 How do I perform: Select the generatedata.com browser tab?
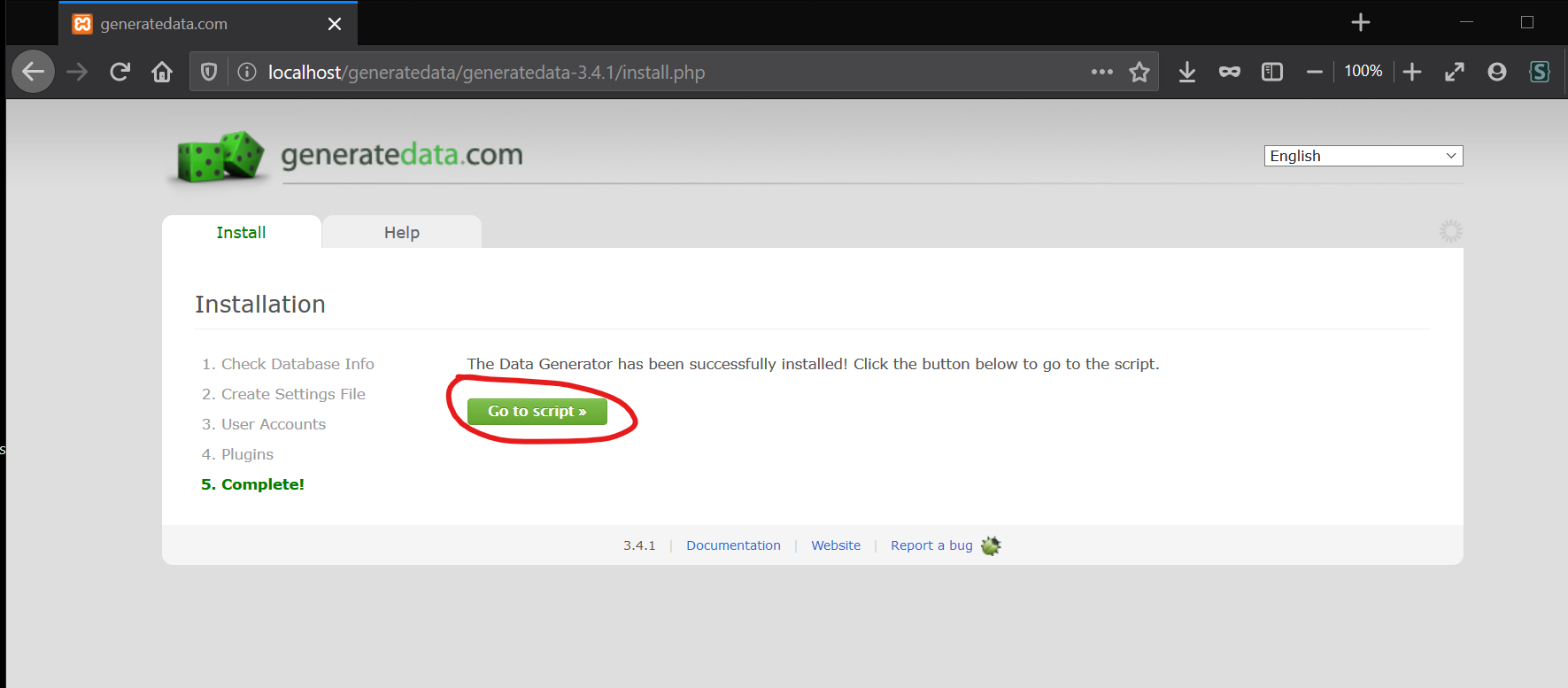[208, 24]
